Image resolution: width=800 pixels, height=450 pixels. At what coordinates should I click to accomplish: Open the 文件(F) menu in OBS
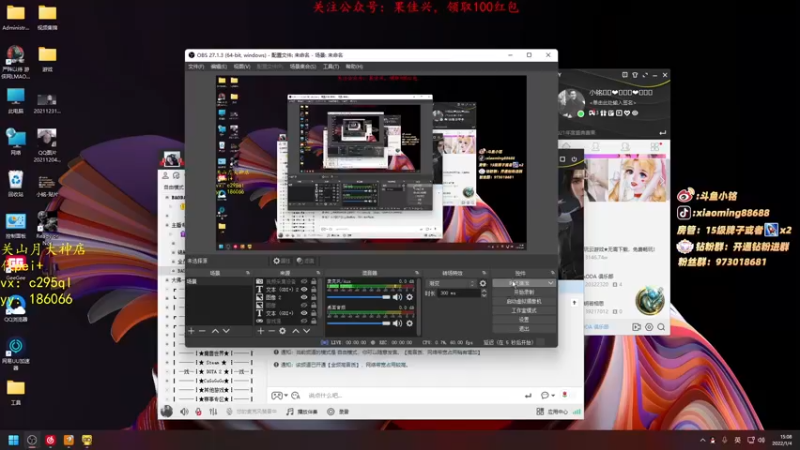pyautogui.click(x=196, y=67)
